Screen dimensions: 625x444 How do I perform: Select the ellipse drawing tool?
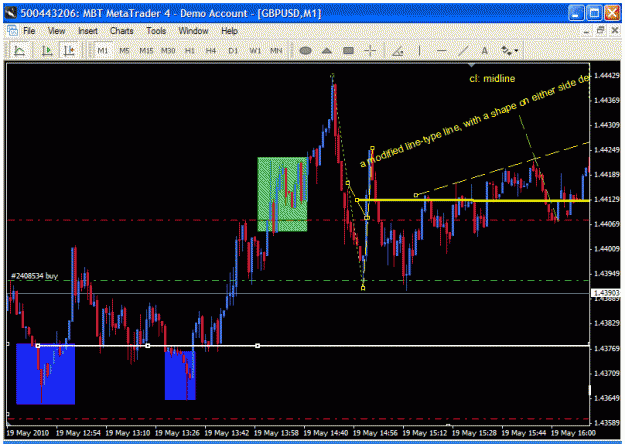coord(305,51)
